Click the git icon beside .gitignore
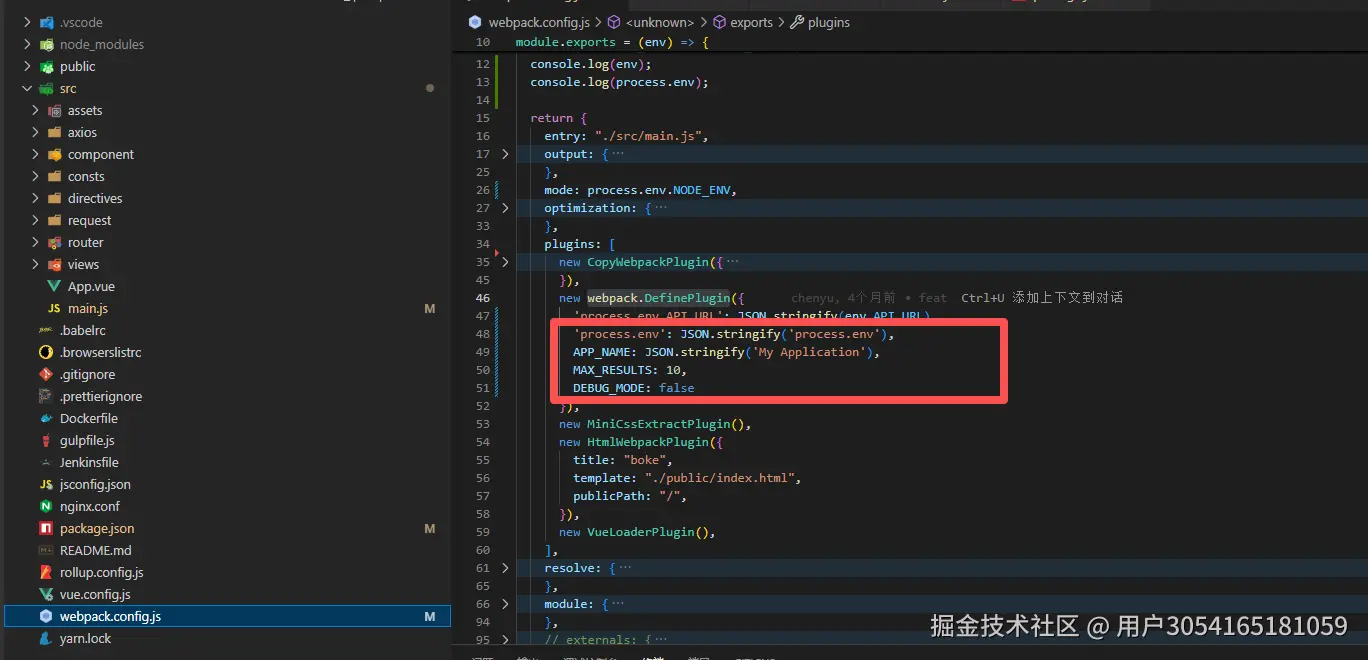This screenshot has height=660, width=1368. click(x=46, y=374)
